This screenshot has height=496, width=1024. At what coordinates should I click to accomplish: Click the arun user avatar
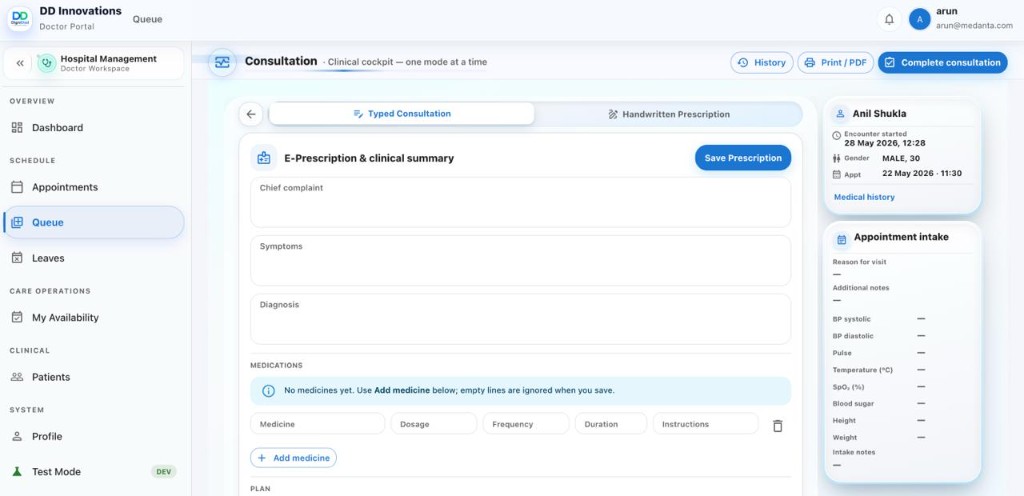coord(920,20)
